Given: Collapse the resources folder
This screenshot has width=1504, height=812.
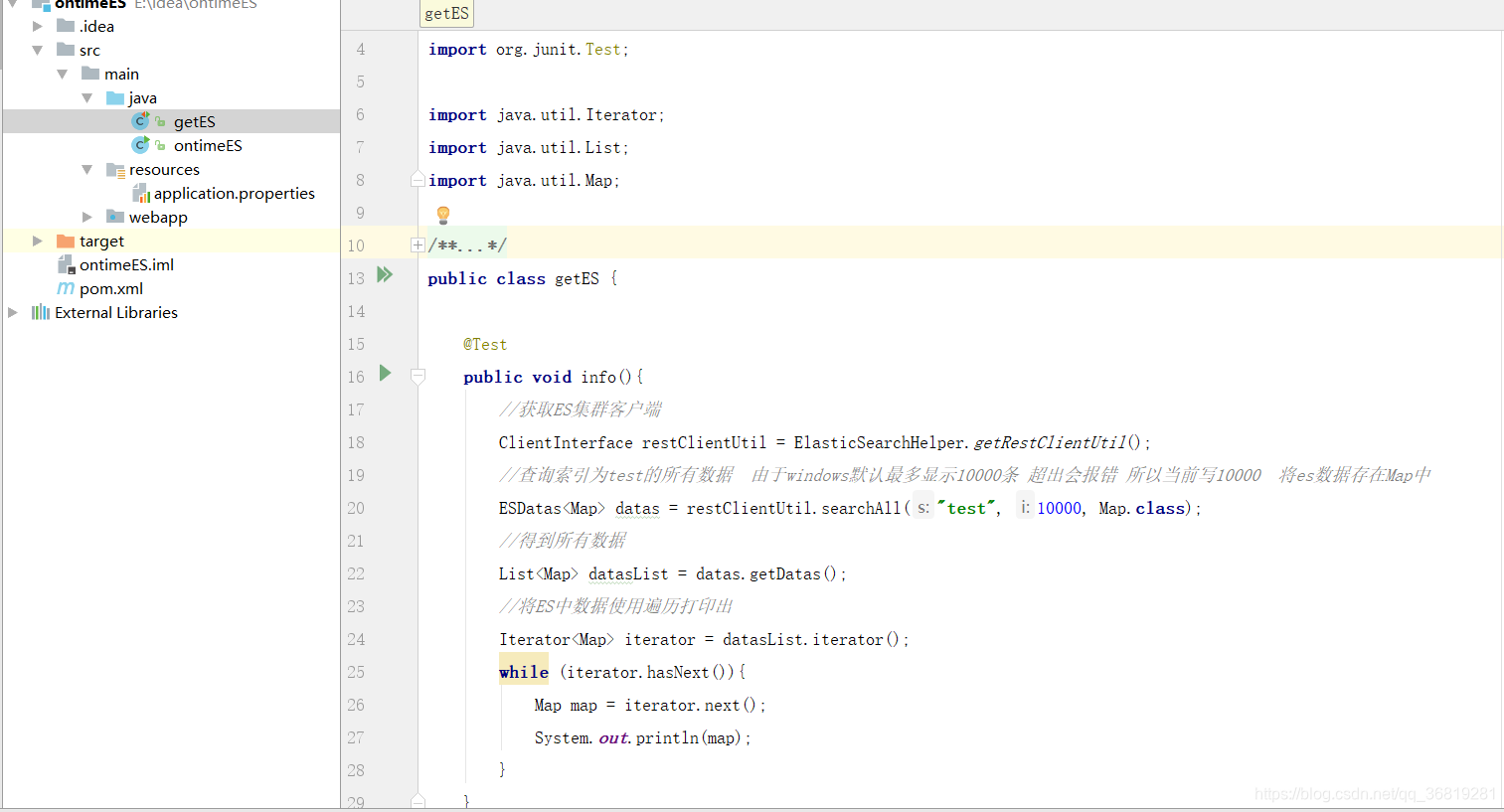Looking at the screenshot, I should click(x=87, y=169).
